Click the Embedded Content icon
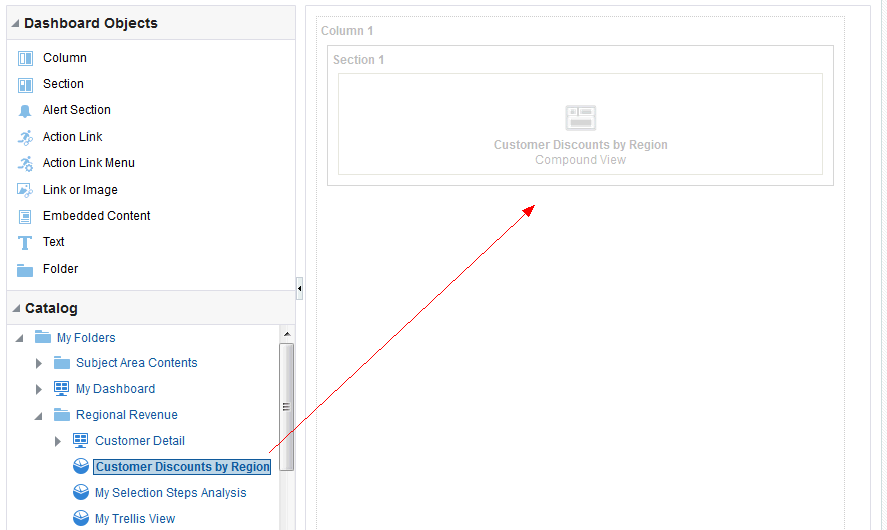887x530 pixels. pos(25,217)
